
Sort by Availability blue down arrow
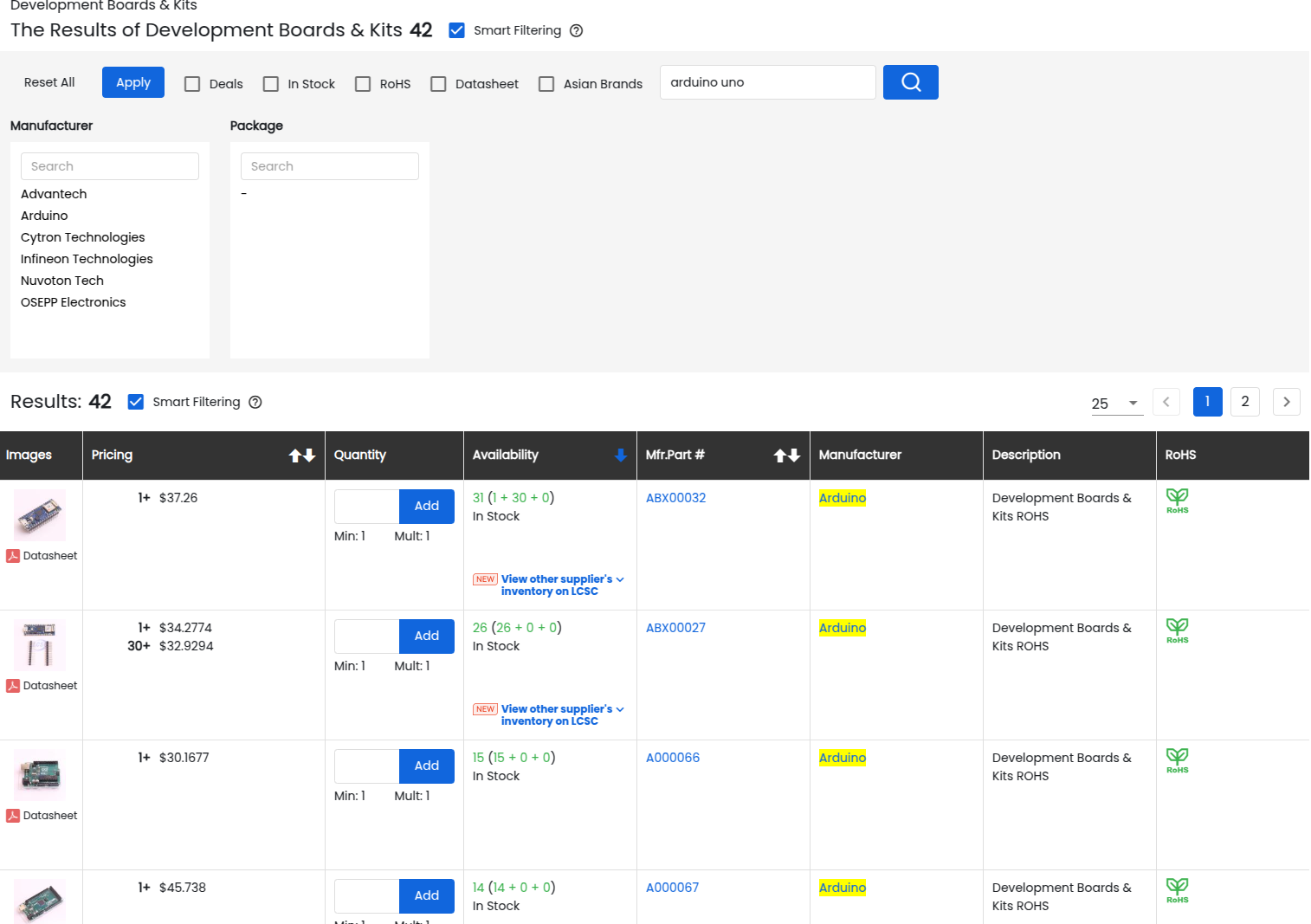click(620, 456)
